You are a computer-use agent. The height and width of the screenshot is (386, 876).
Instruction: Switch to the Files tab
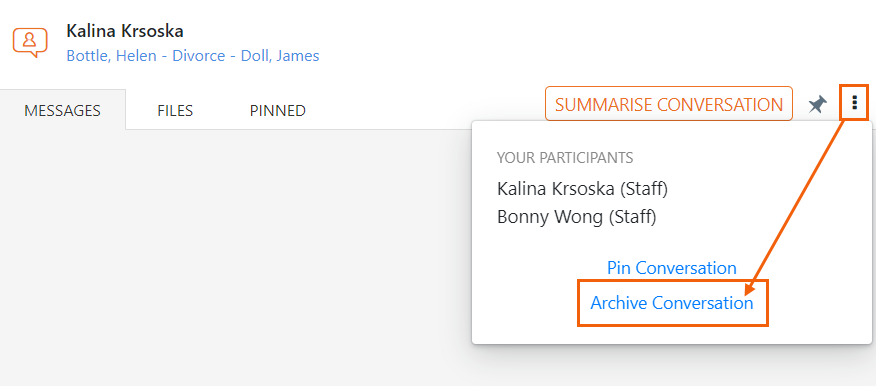(175, 110)
